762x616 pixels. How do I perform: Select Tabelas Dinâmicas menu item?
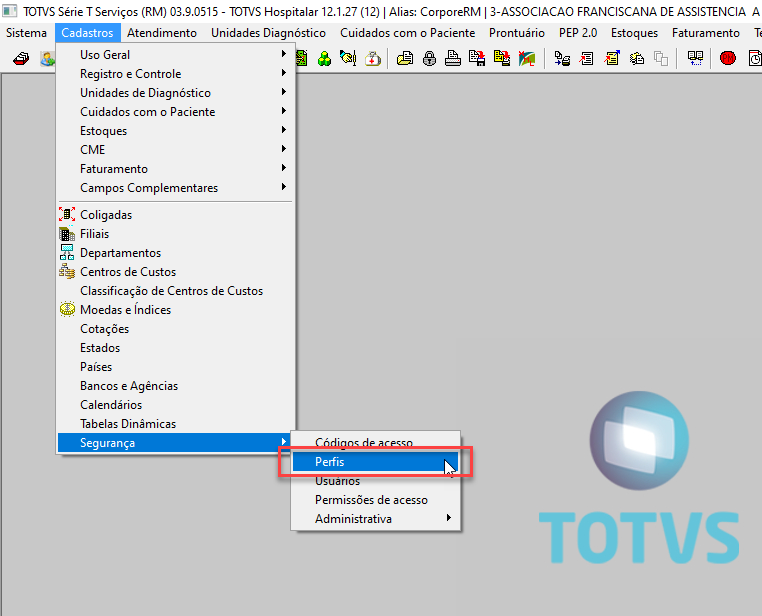point(175,424)
